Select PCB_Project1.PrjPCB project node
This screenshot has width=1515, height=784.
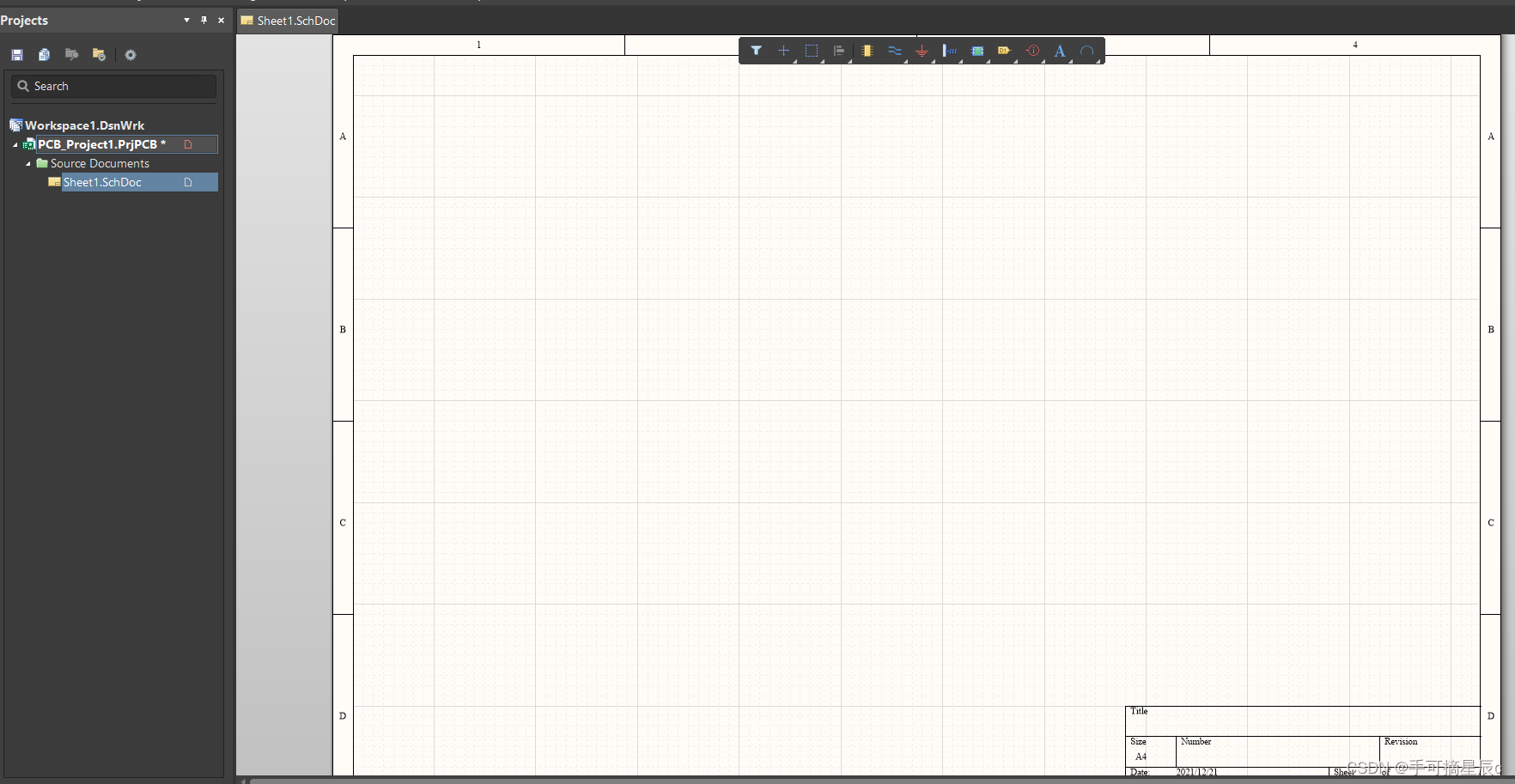[101, 144]
